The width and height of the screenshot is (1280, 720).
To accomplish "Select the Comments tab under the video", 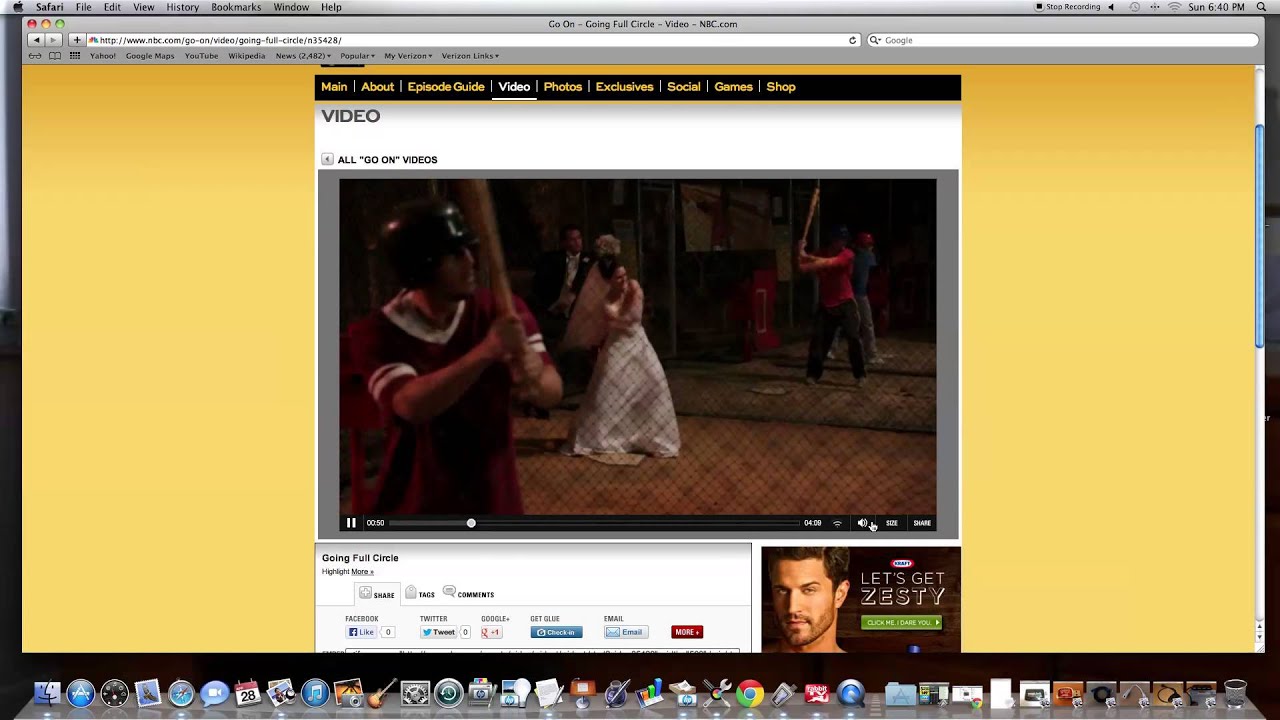I will click(468, 593).
